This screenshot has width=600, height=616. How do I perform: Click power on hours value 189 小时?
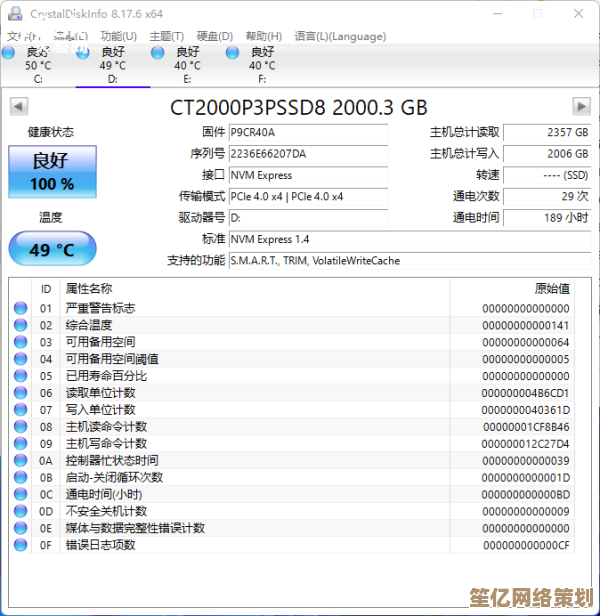click(x=547, y=218)
